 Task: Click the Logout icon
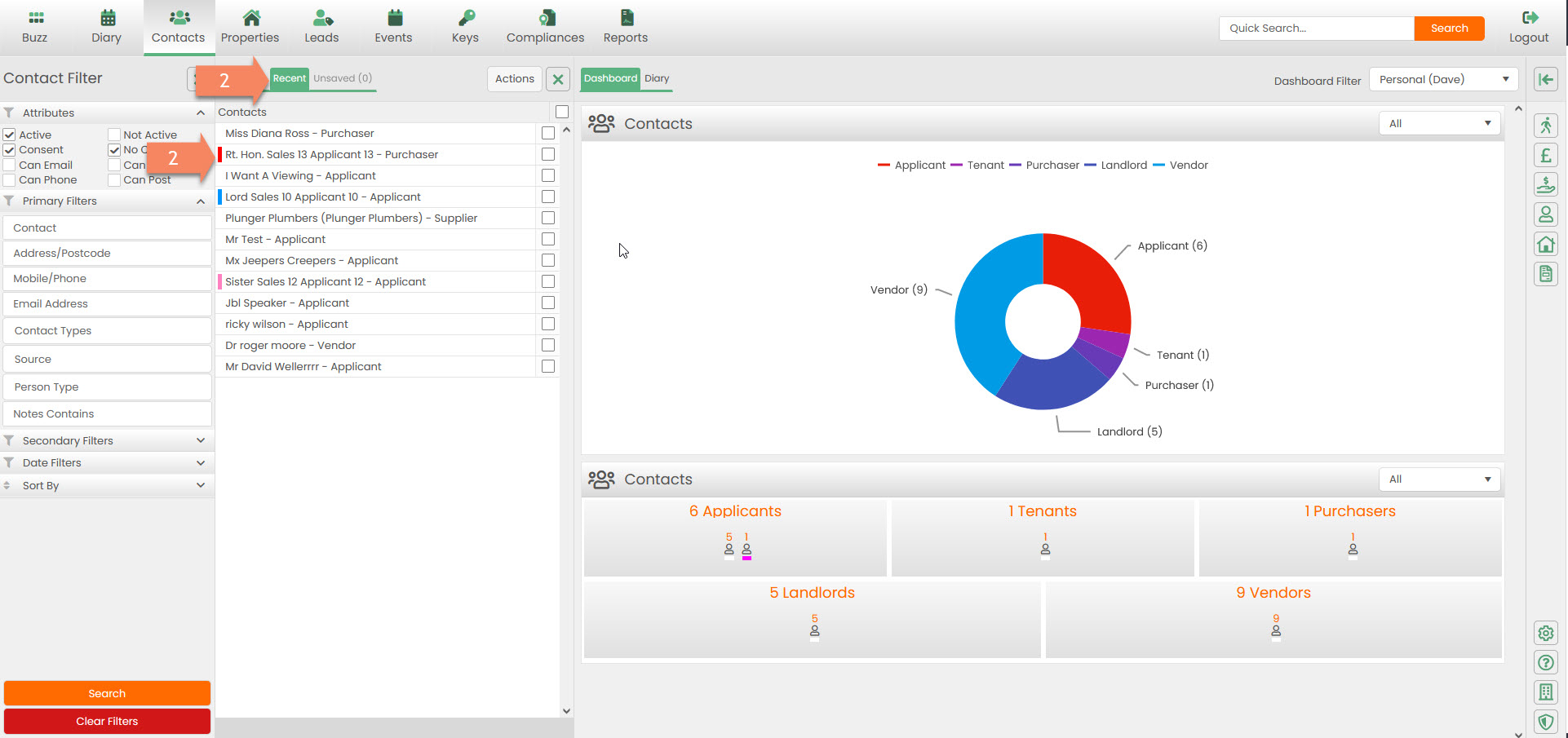1529,18
